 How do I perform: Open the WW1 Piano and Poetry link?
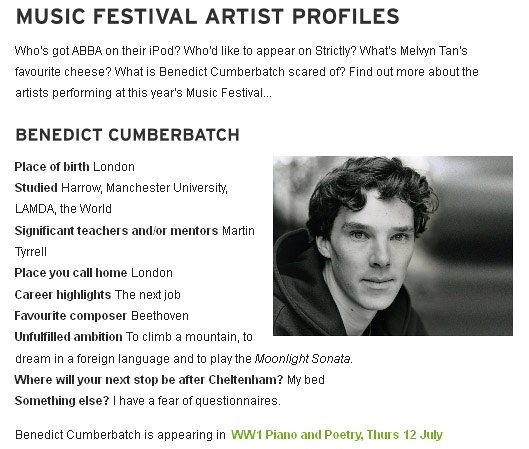click(336, 435)
